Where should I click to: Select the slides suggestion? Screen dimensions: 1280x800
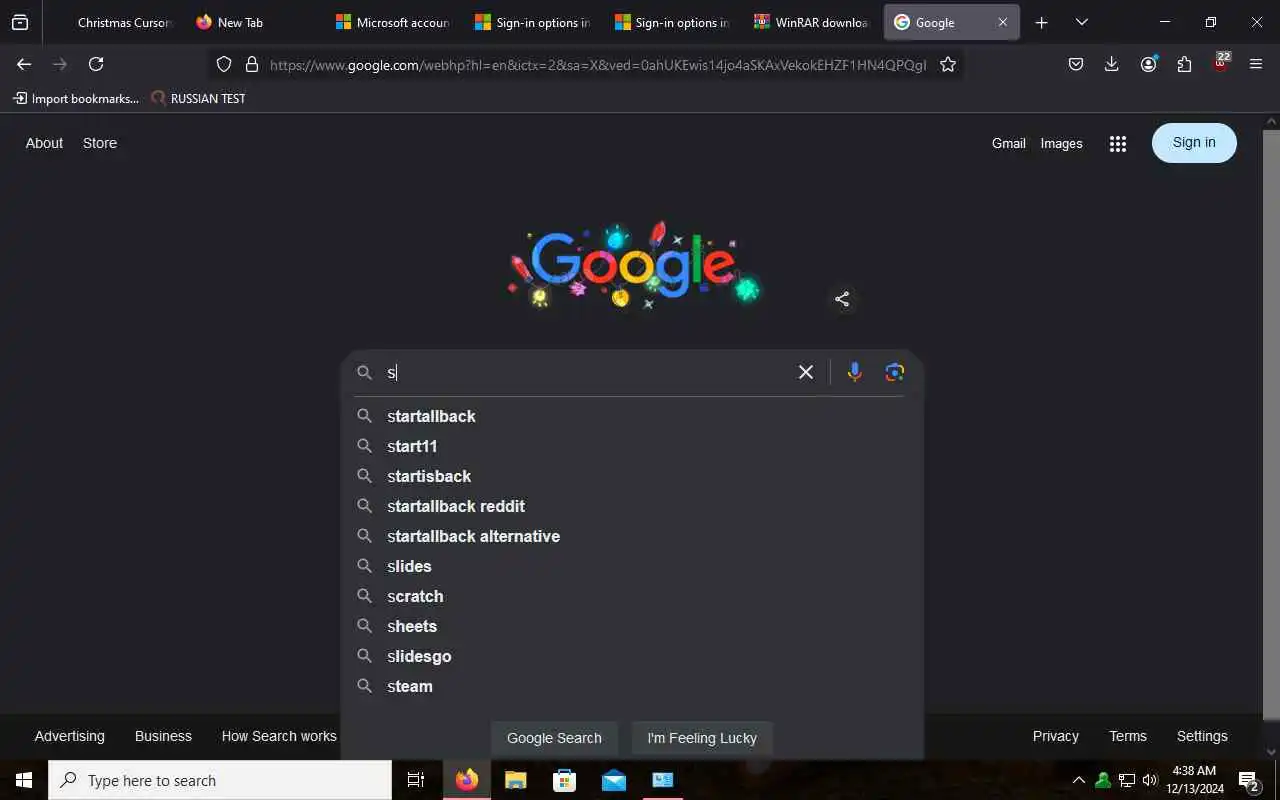point(632,566)
